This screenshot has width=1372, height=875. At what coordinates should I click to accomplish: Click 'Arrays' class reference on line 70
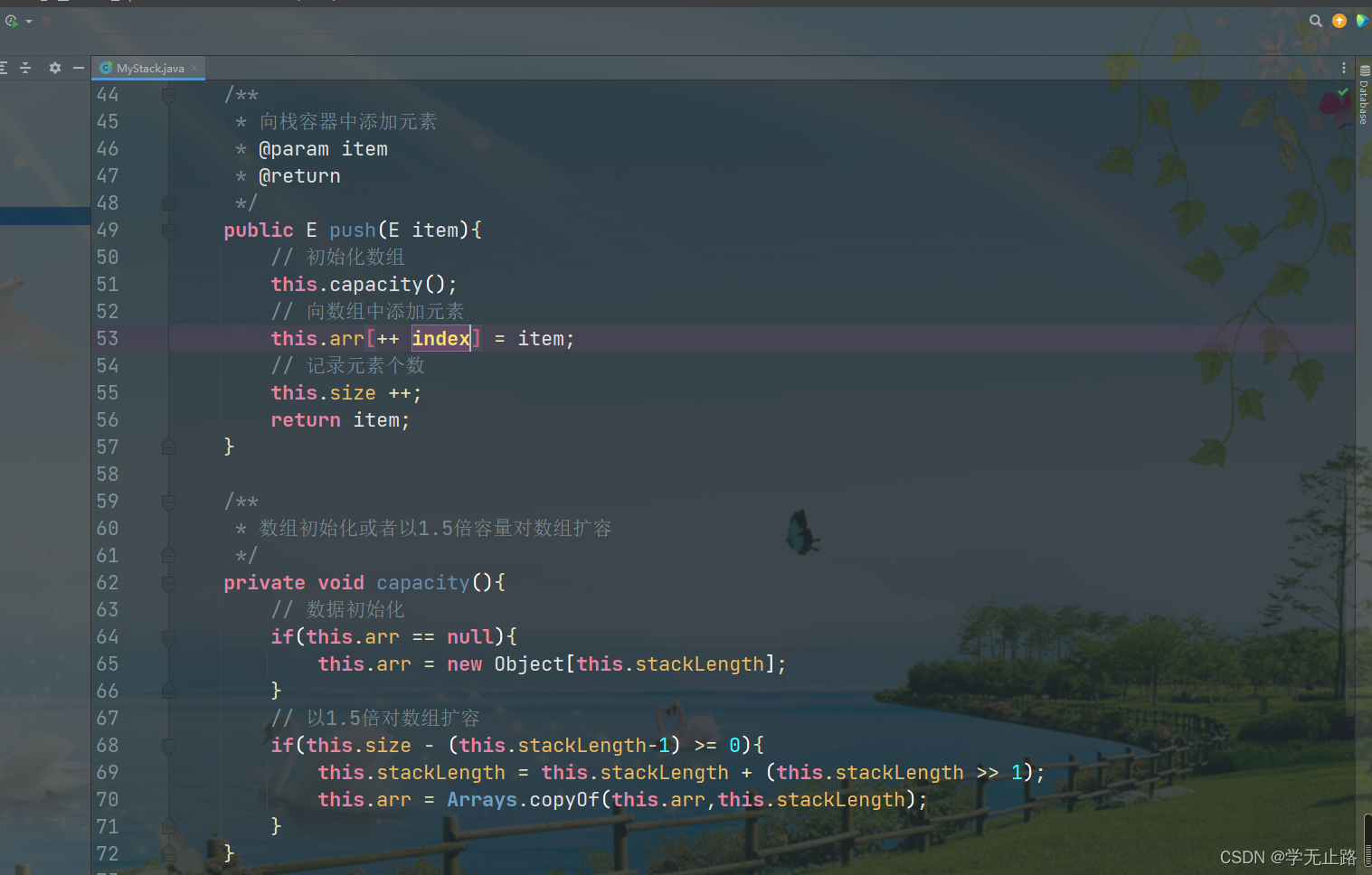coord(482,800)
